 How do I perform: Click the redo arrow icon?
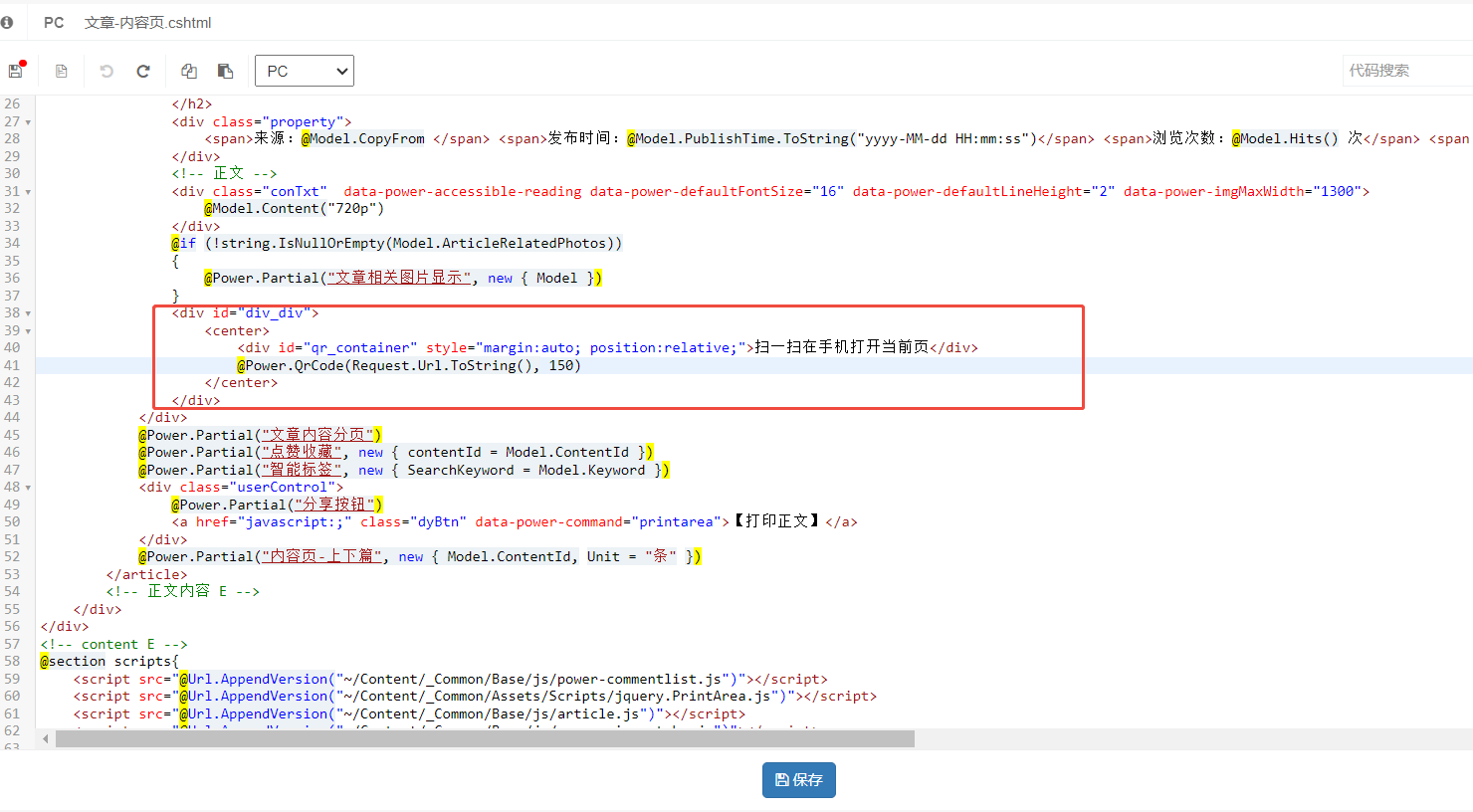pyautogui.click(x=143, y=71)
